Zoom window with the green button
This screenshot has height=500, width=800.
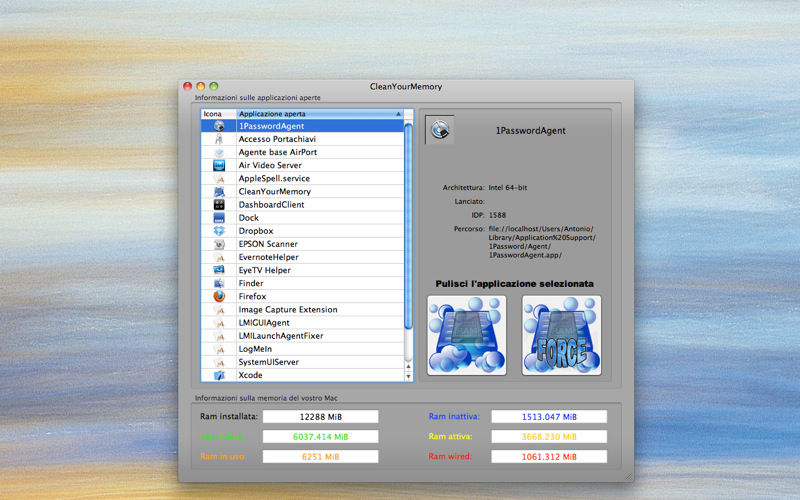(214, 86)
